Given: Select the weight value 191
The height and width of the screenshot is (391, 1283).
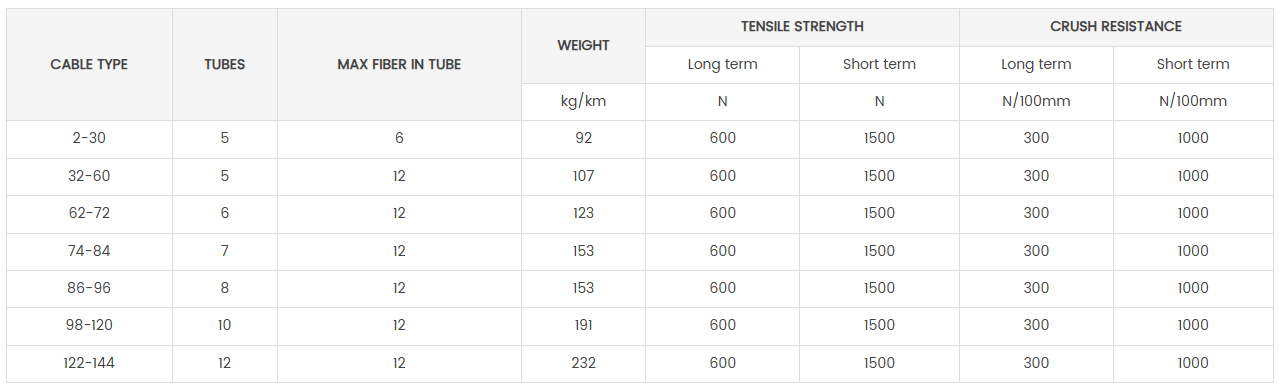Looking at the screenshot, I should click(583, 325).
